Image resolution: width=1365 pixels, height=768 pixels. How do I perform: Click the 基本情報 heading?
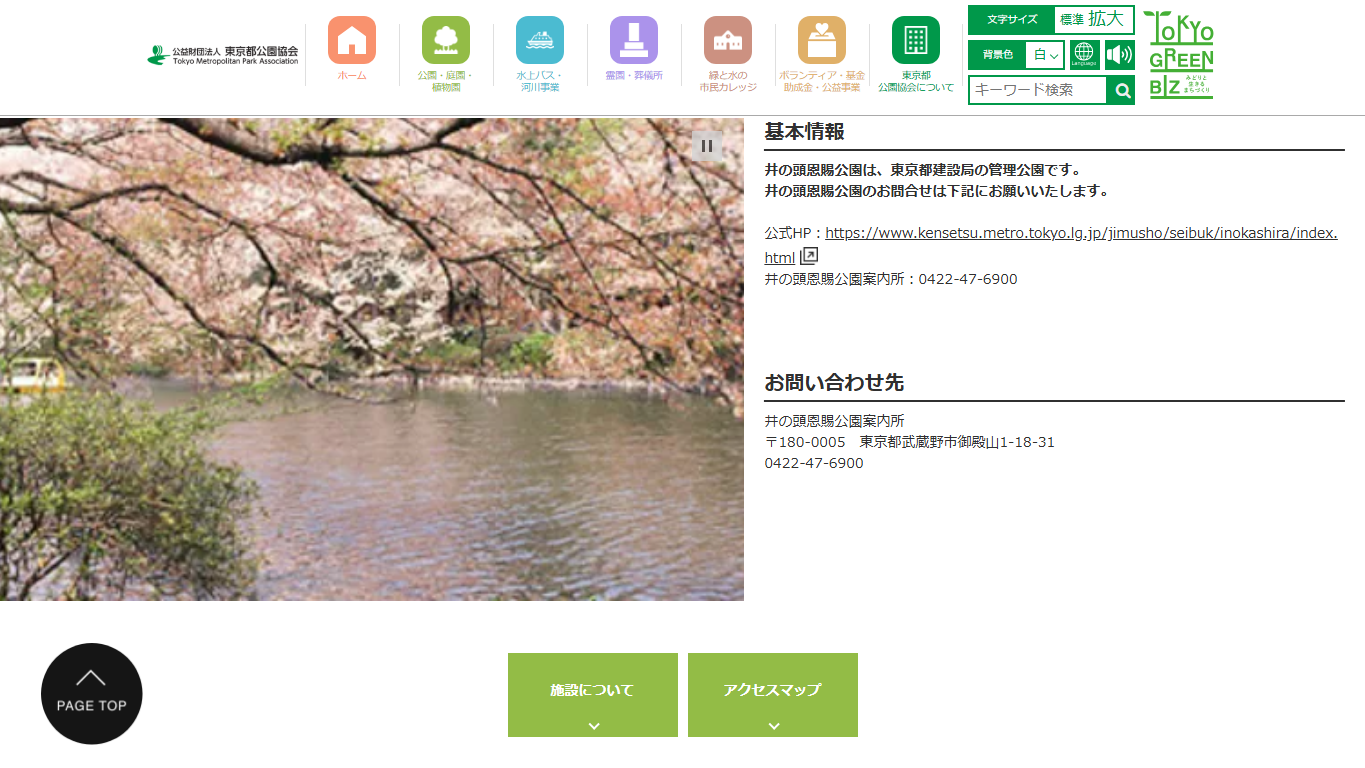[805, 132]
